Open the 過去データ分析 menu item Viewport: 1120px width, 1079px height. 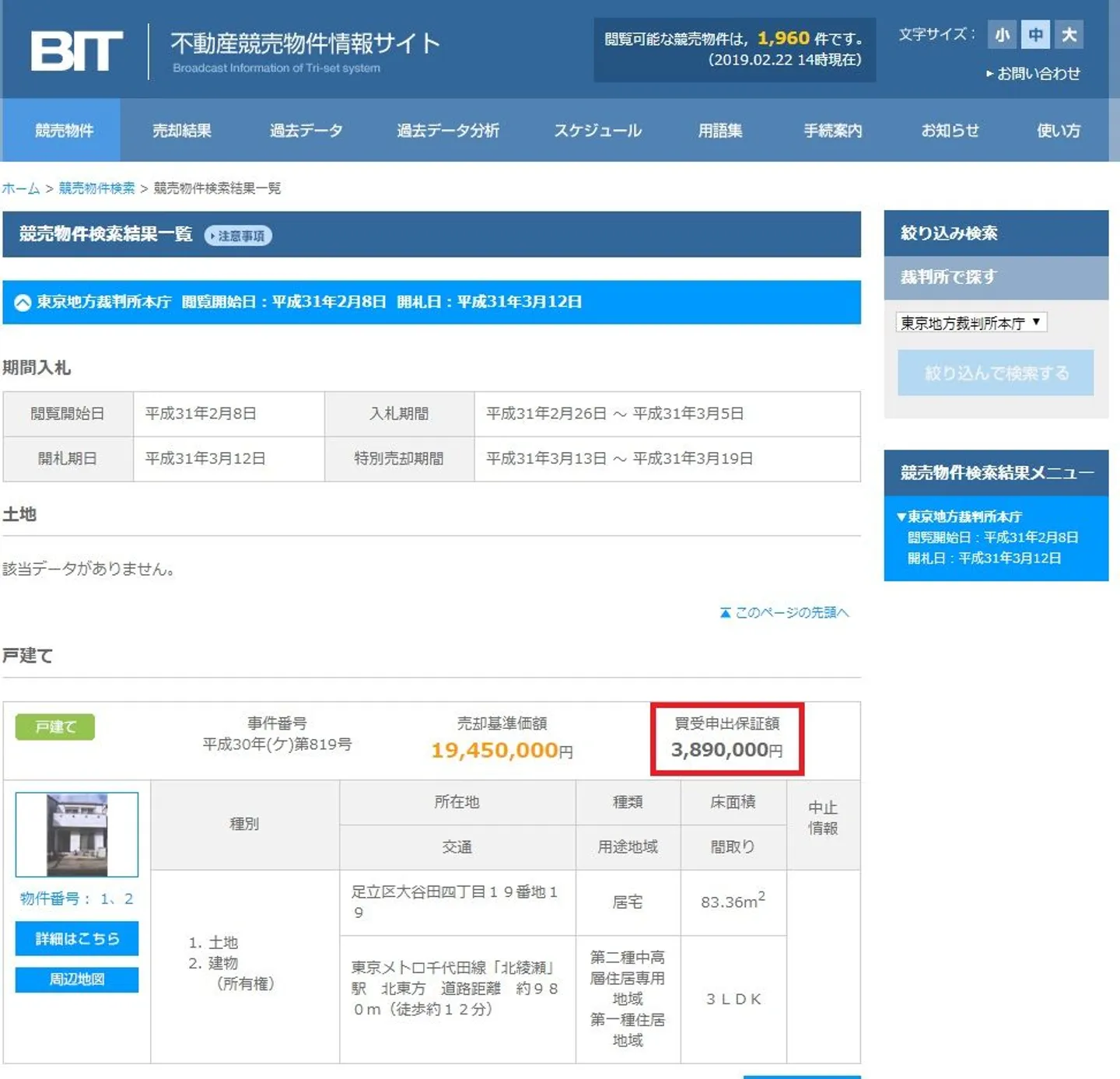(x=447, y=131)
